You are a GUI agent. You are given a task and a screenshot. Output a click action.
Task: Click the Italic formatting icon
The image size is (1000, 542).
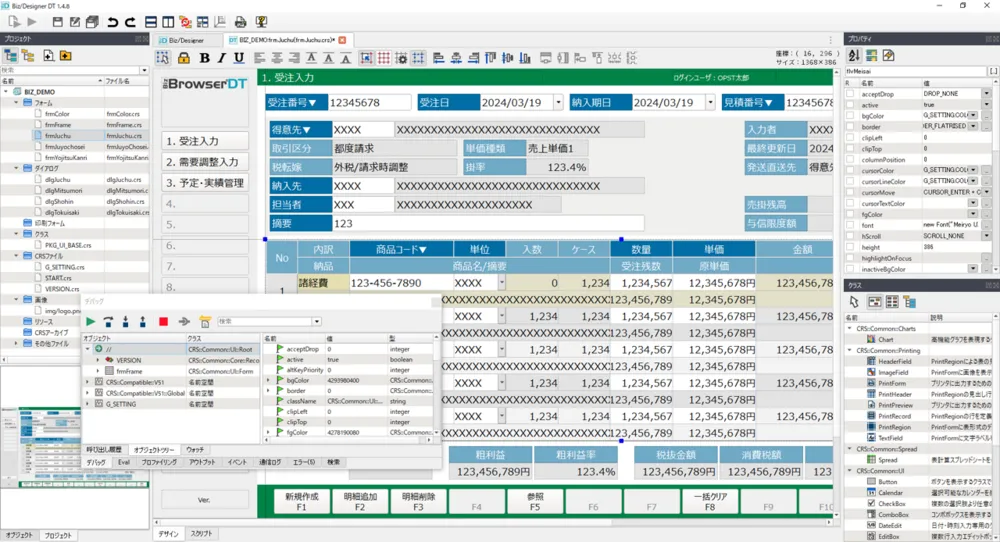[222, 58]
